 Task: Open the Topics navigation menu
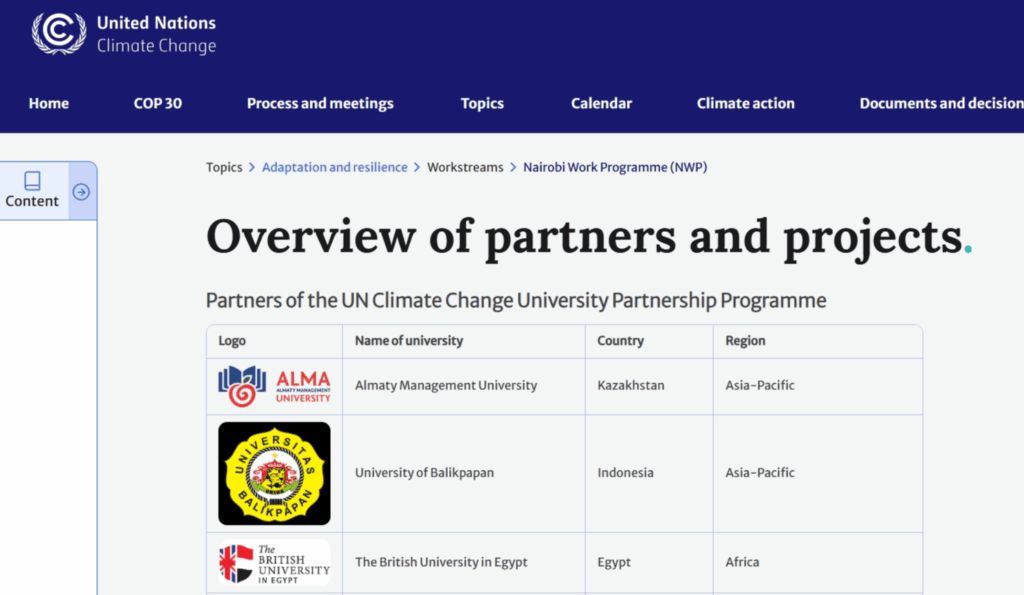(x=482, y=103)
